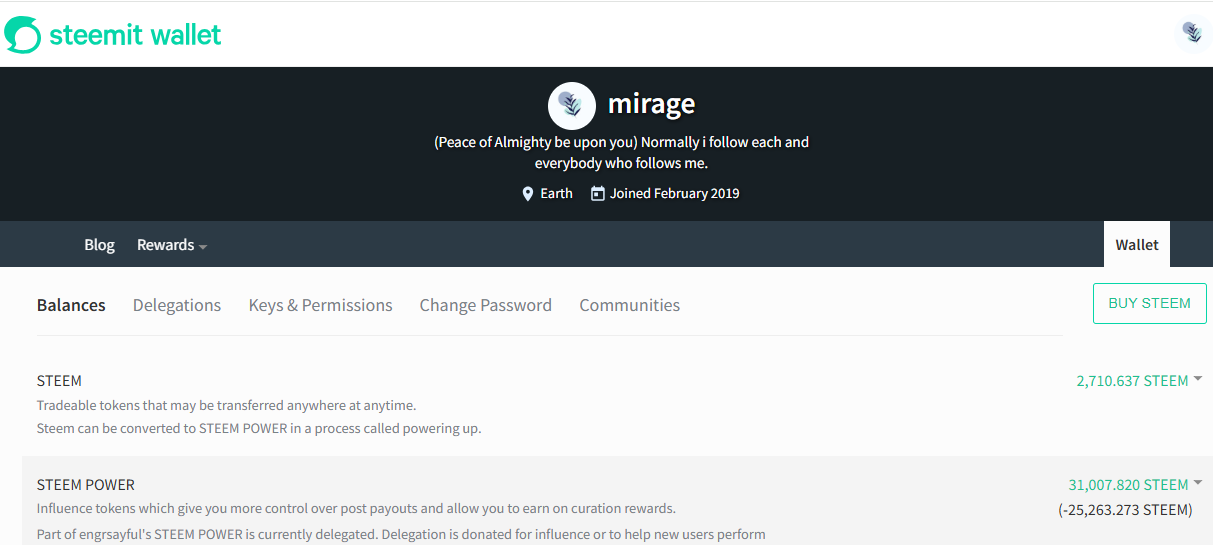Open the Communities tab
The image size is (1213, 545).
630,305
